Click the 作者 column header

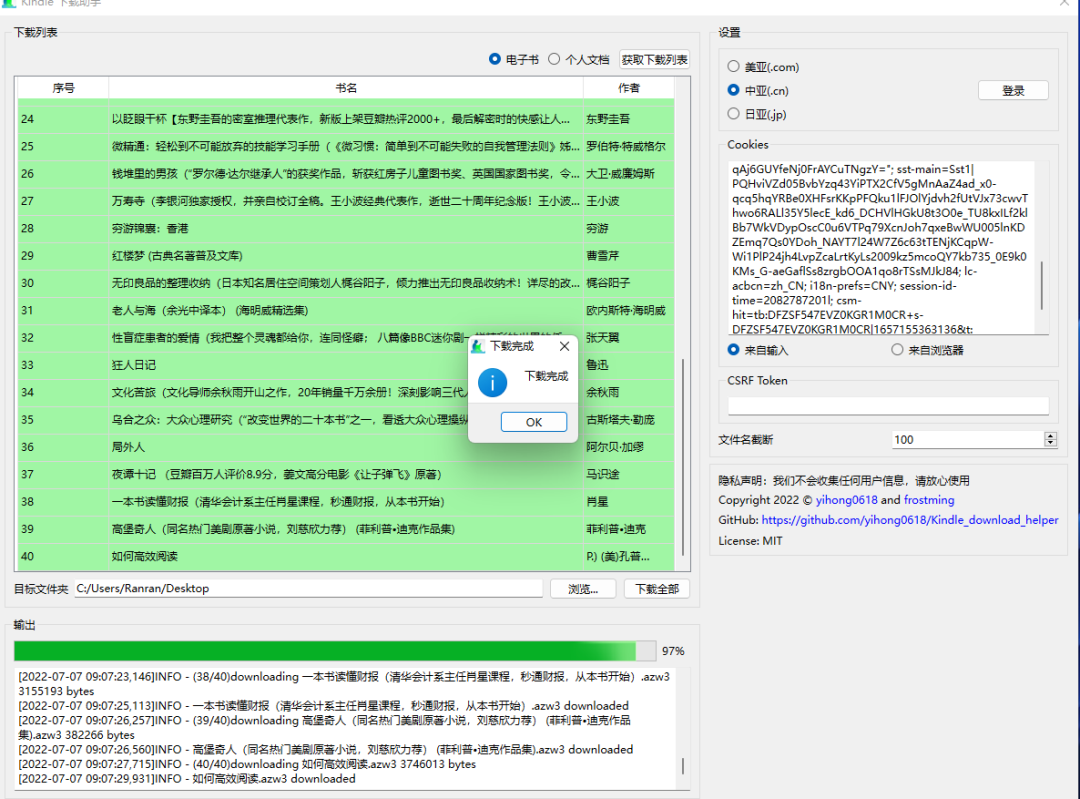[628, 87]
